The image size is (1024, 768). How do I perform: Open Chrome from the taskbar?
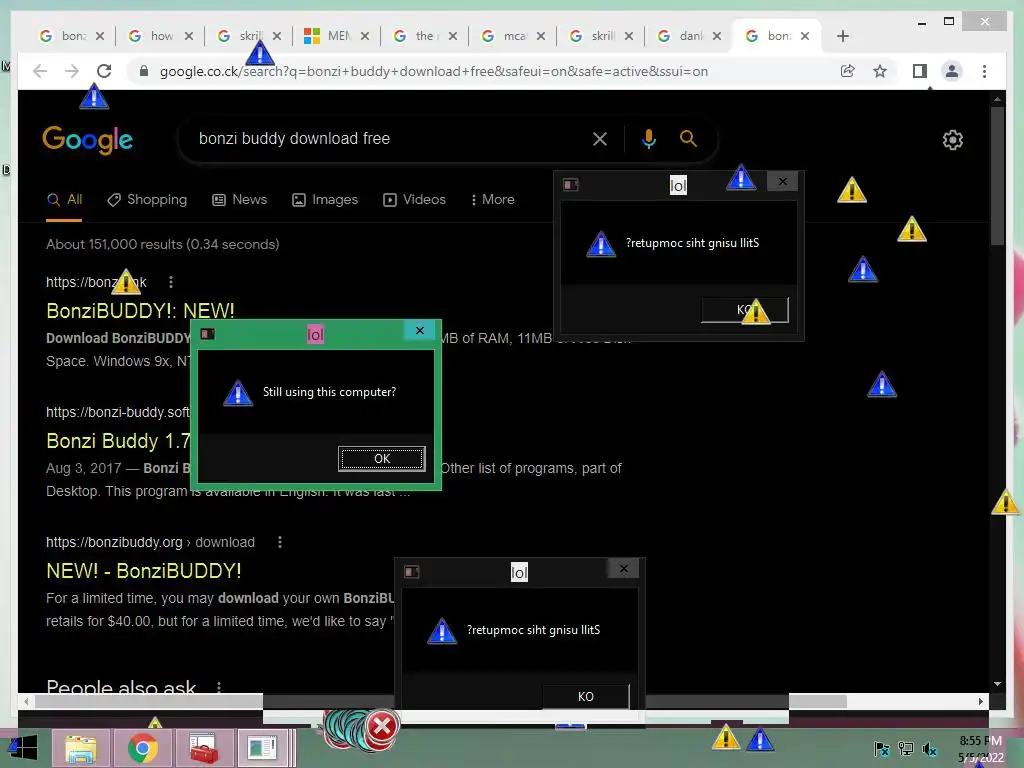[142, 748]
